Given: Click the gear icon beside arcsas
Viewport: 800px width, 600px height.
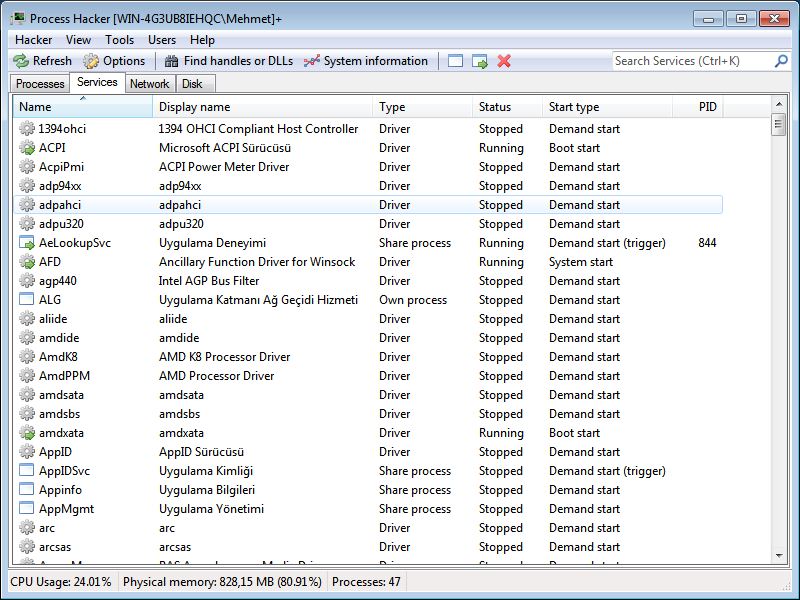Looking at the screenshot, I should pos(27,547).
